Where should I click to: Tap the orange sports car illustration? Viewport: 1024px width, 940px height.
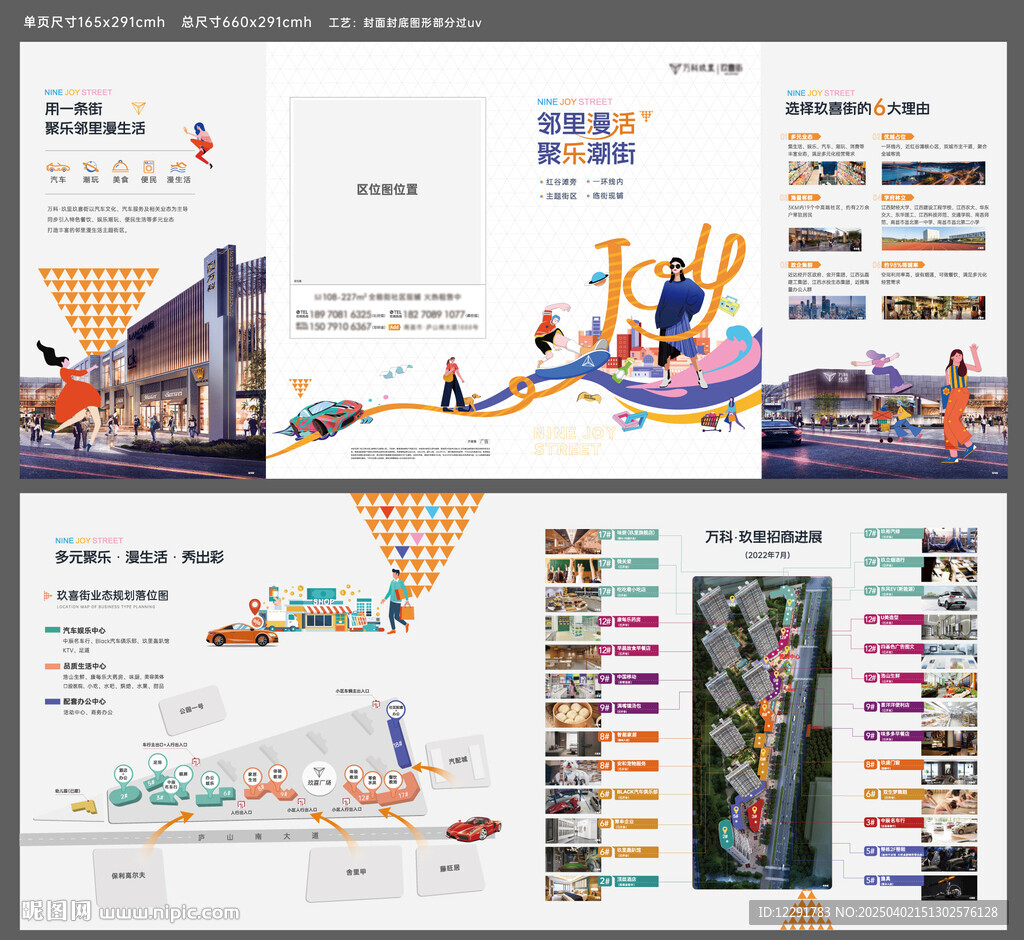click(242, 634)
